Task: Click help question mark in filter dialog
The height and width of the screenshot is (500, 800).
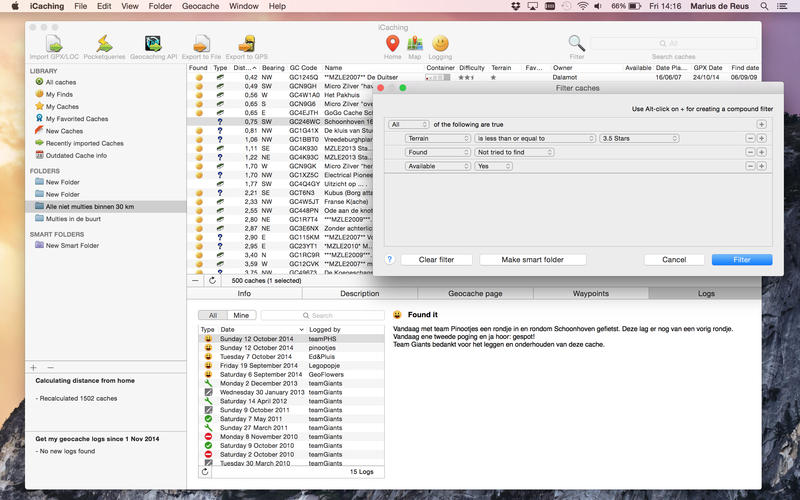Action: [x=390, y=260]
